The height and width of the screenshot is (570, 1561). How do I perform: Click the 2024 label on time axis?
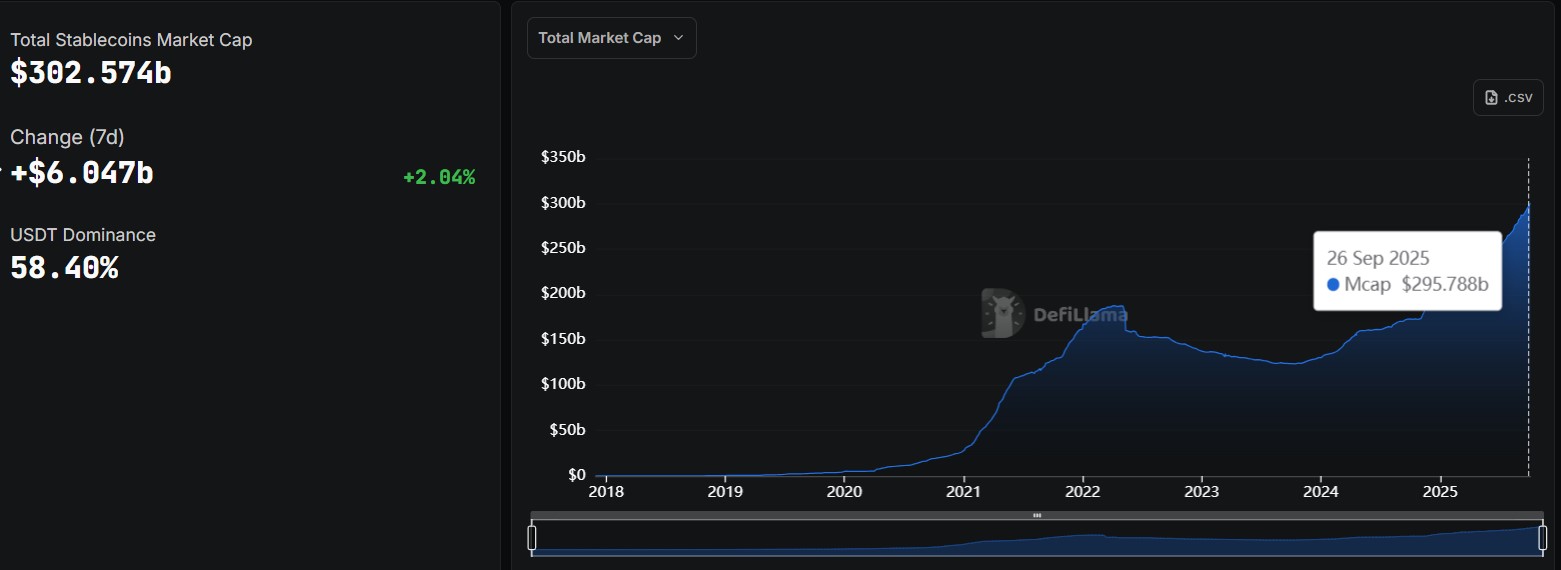pos(1321,492)
